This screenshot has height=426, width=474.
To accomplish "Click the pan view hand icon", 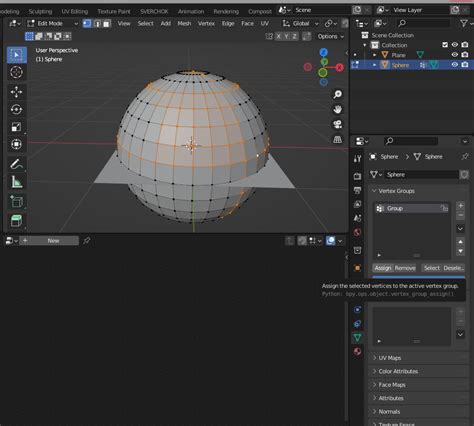I will [337, 109].
